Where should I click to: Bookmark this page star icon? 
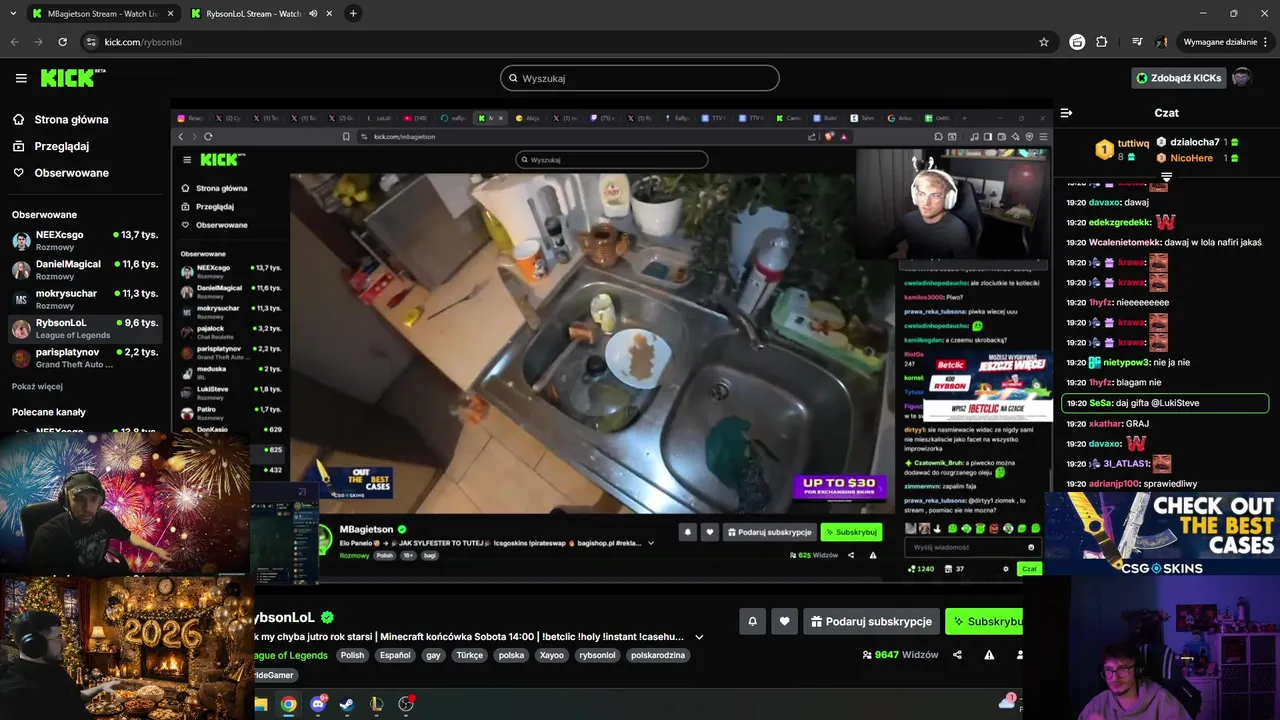(x=1044, y=42)
